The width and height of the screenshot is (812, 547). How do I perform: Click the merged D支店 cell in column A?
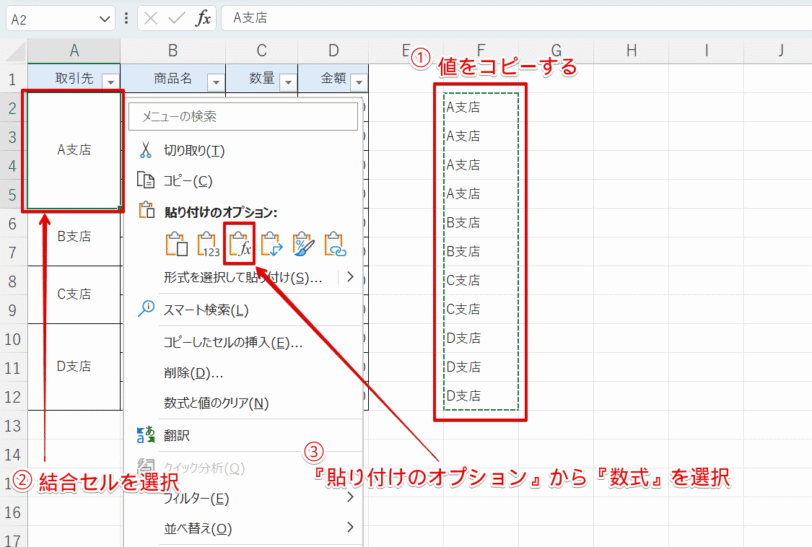pos(74,367)
